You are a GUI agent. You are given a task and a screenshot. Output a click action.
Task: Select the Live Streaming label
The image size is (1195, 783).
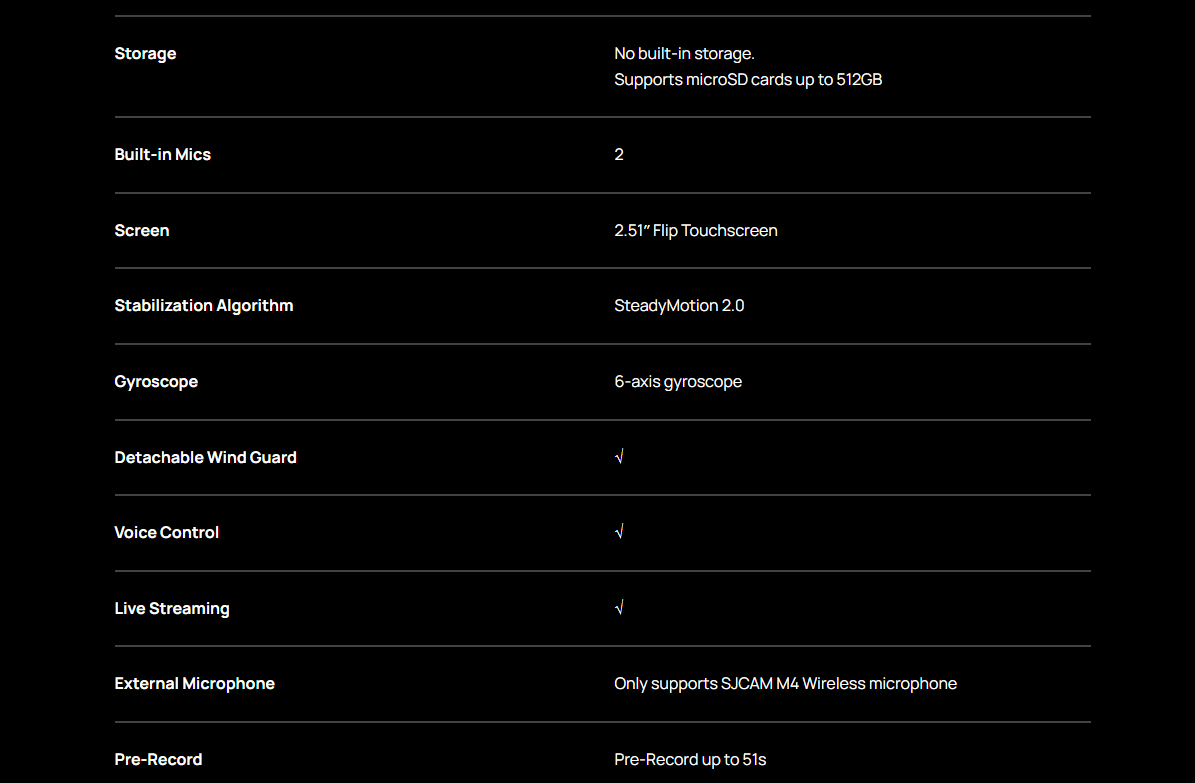(x=172, y=608)
